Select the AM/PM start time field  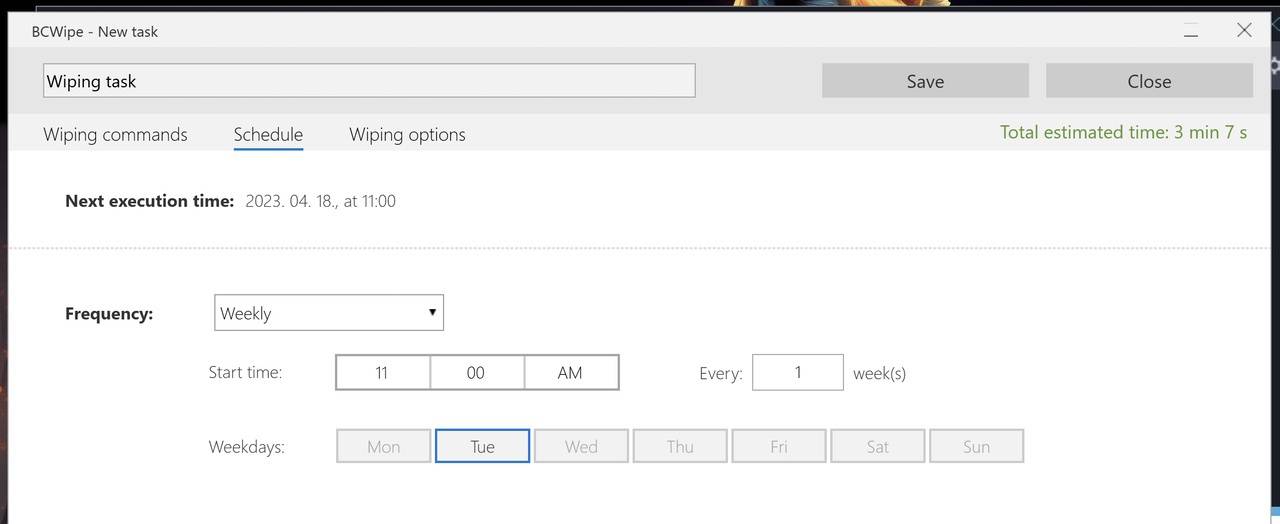571,372
